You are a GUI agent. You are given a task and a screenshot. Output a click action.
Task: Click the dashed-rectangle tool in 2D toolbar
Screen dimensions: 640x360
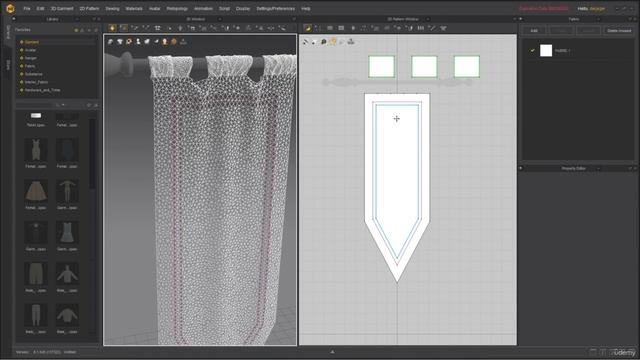[x=364, y=28]
